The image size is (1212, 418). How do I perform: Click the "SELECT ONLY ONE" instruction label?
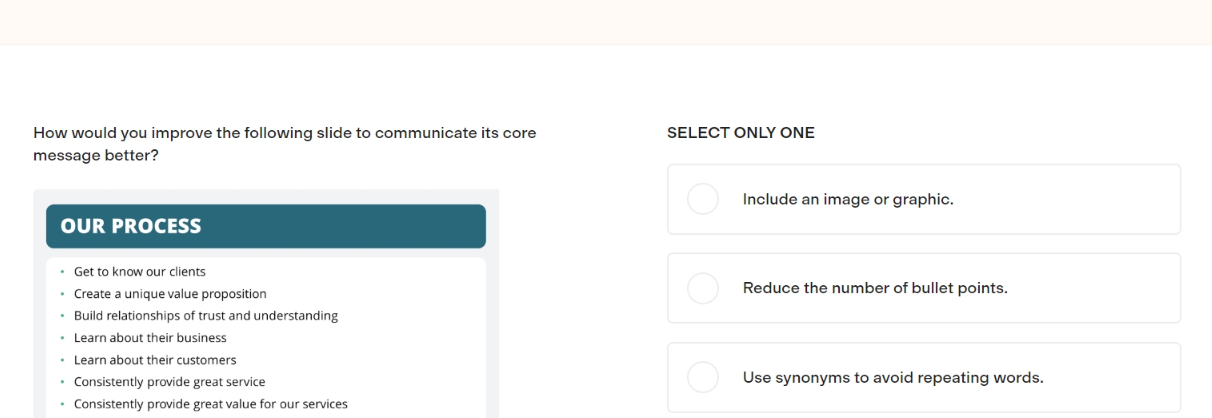741,133
